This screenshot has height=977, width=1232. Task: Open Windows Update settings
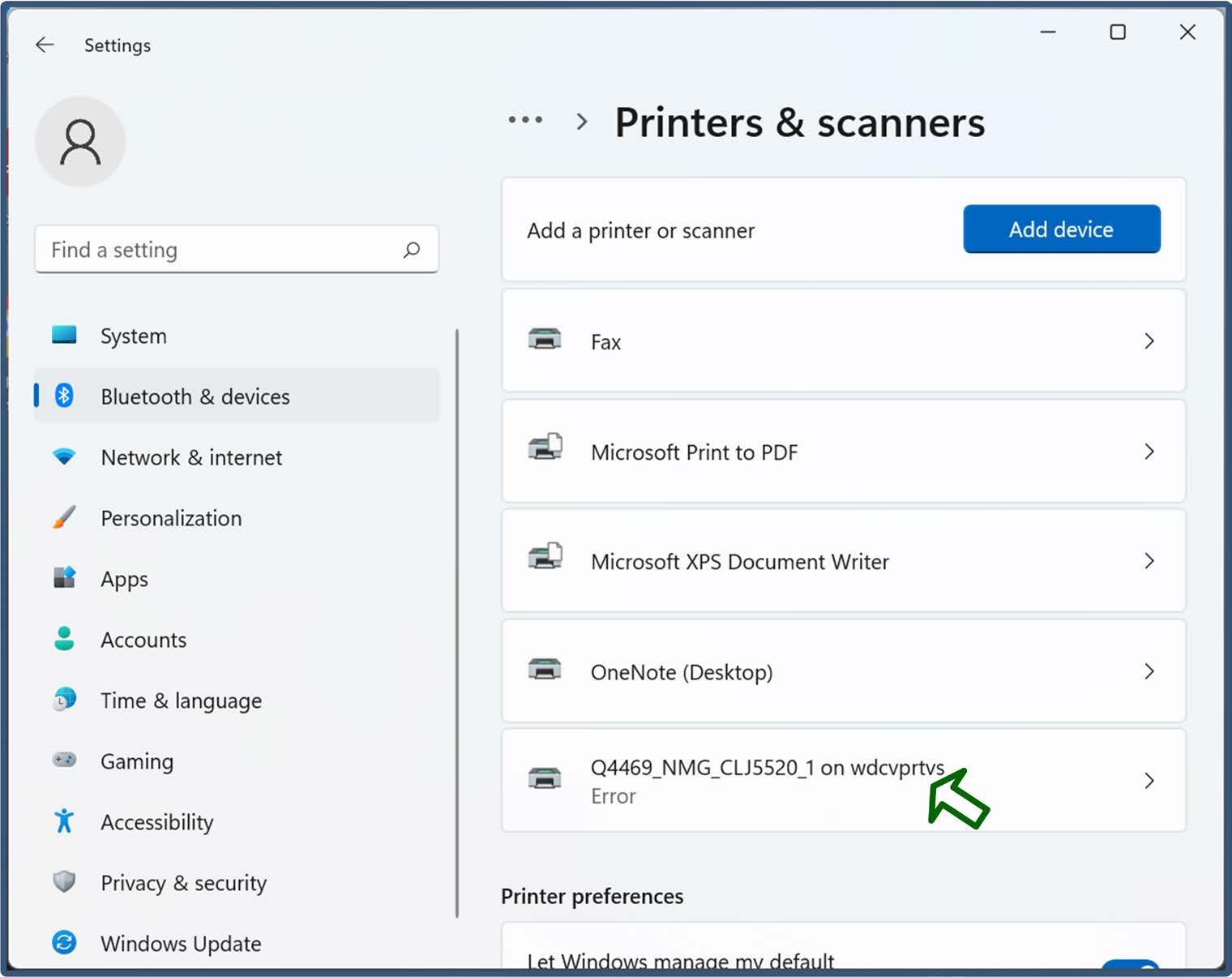pos(237,943)
